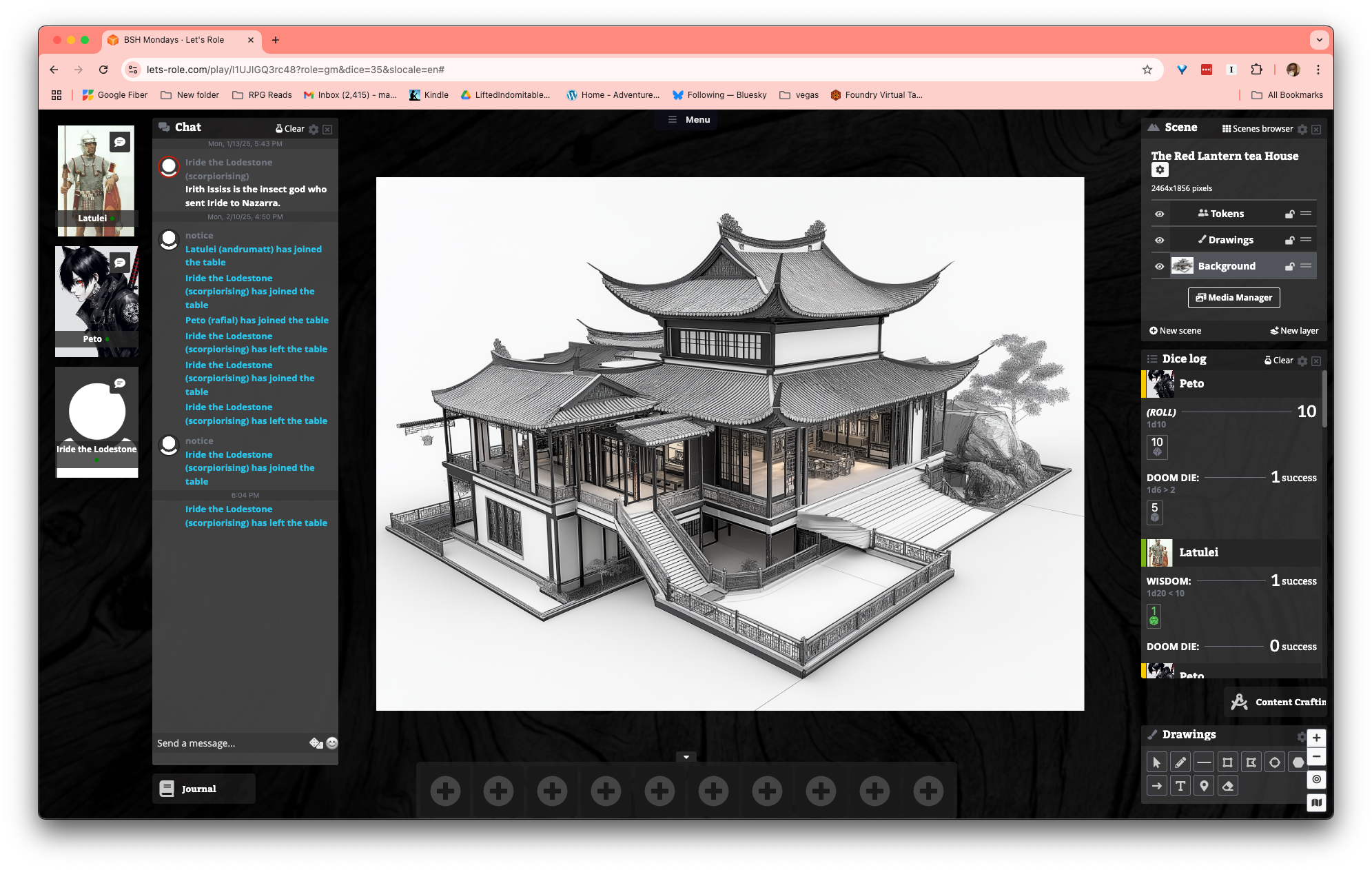Click into Send a message field
The height and width of the screenshot is (870, 1372).
tap(231, 743)
